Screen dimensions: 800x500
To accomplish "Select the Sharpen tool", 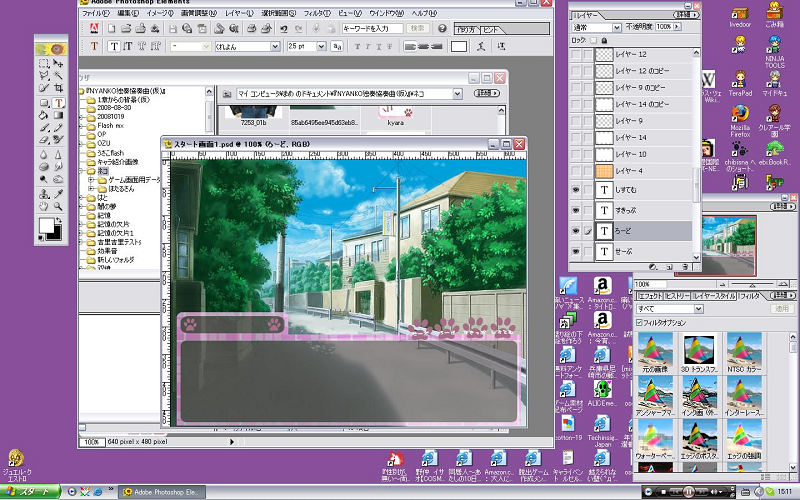I will [58, 155].
